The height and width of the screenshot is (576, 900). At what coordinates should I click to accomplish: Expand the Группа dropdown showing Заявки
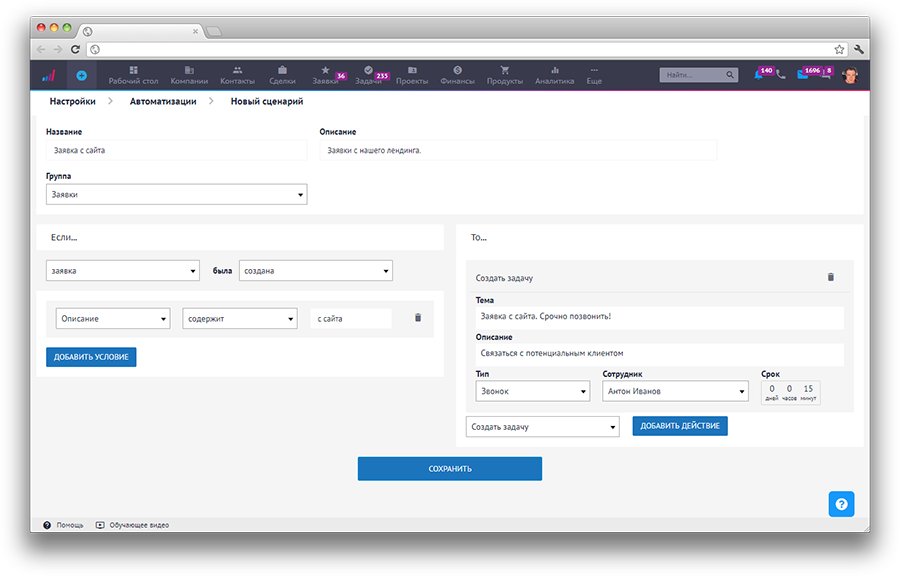coord(176,194)
